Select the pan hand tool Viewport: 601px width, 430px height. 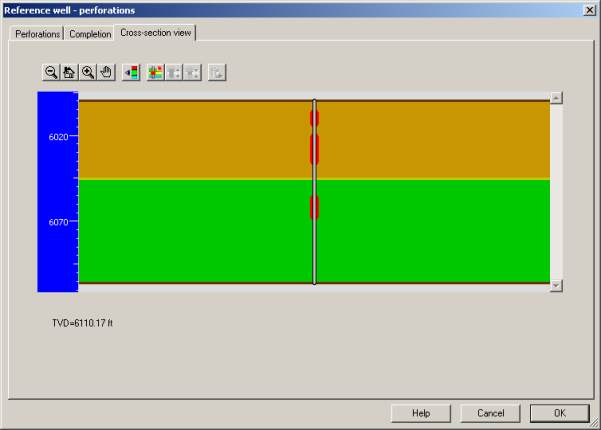point(105,72)
